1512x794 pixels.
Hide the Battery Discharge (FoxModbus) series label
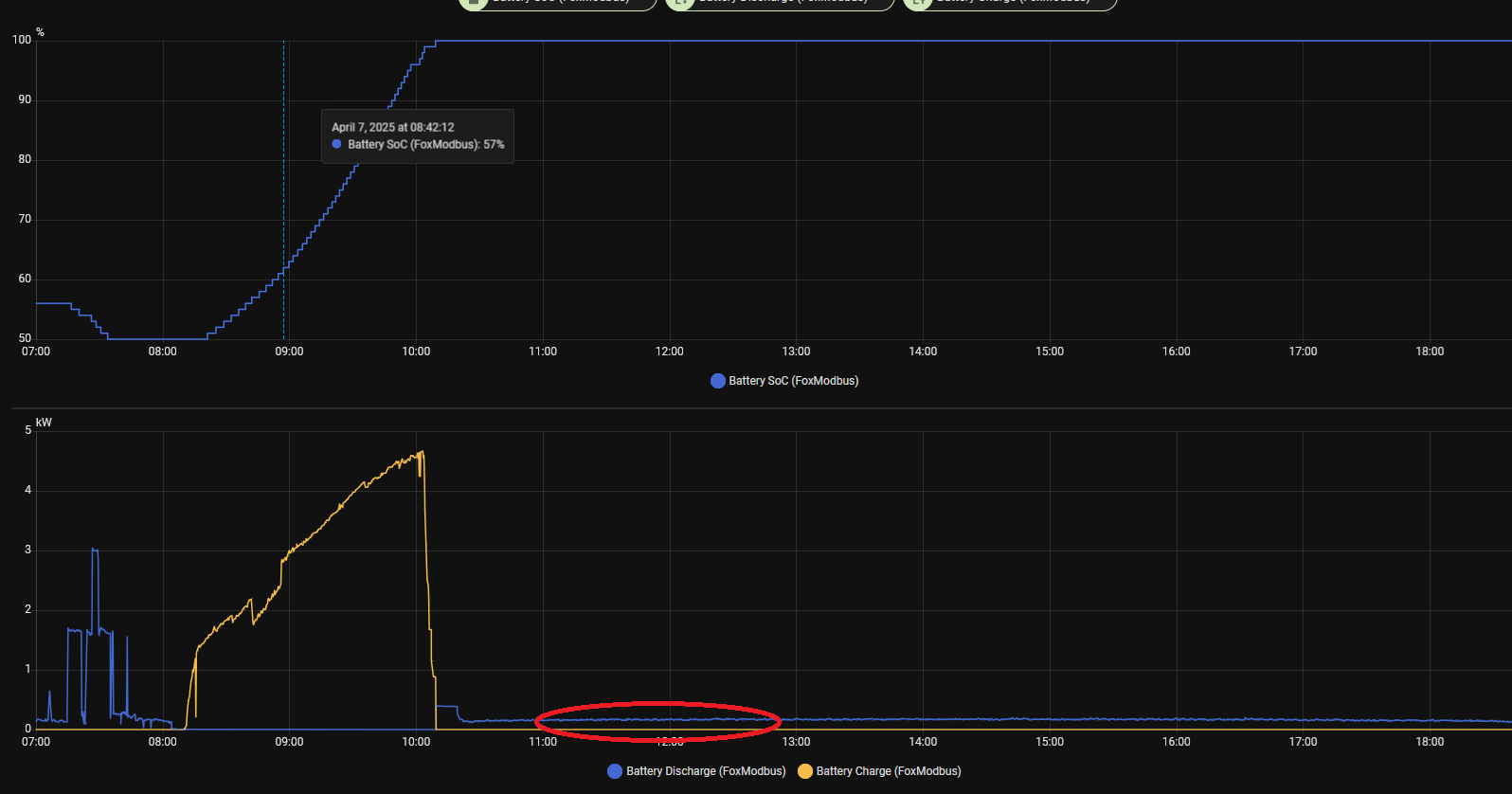click(706, 771)
